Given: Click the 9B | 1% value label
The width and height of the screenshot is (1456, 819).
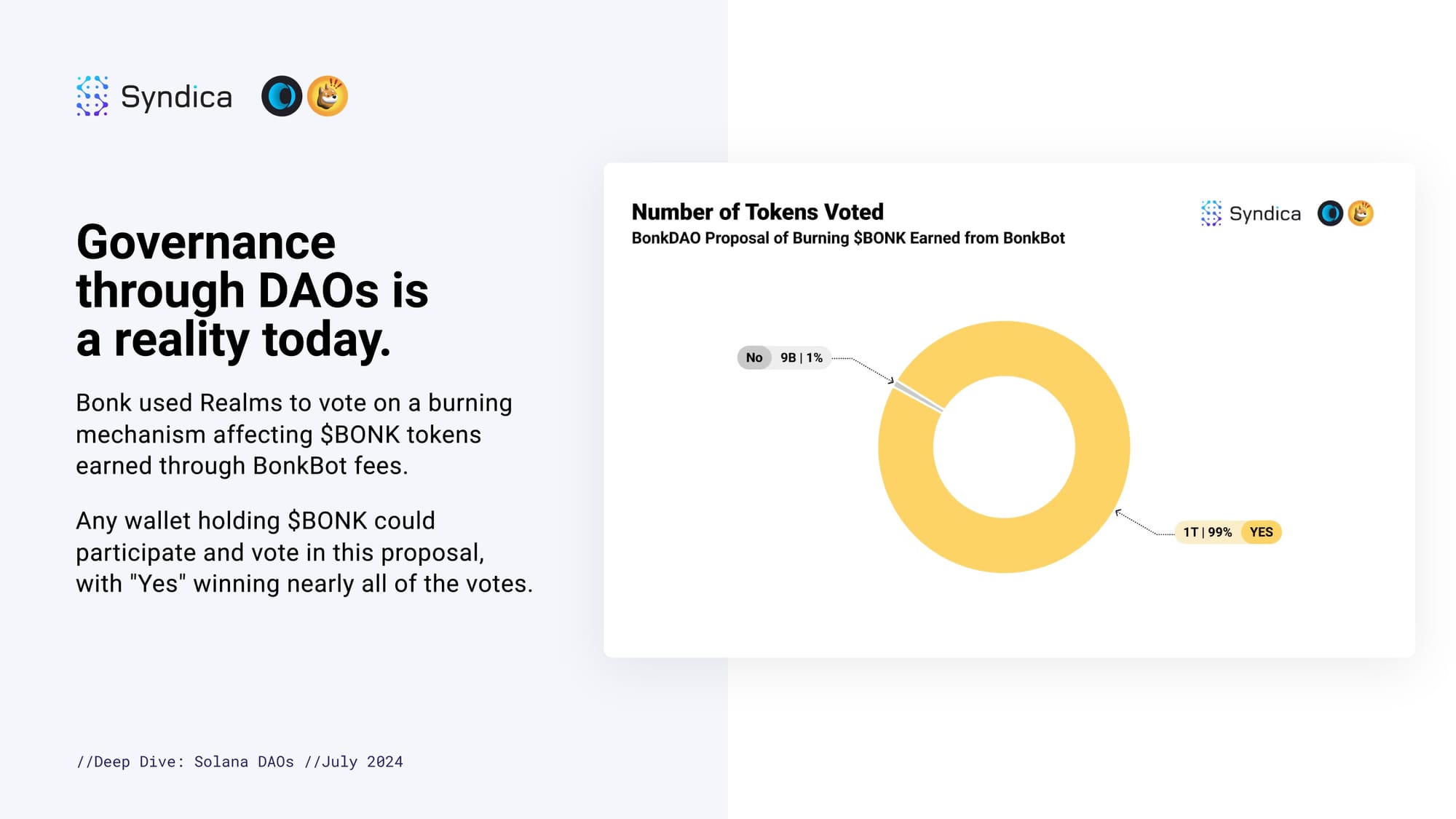Looking at the screenshot, I should click(802, 357).
